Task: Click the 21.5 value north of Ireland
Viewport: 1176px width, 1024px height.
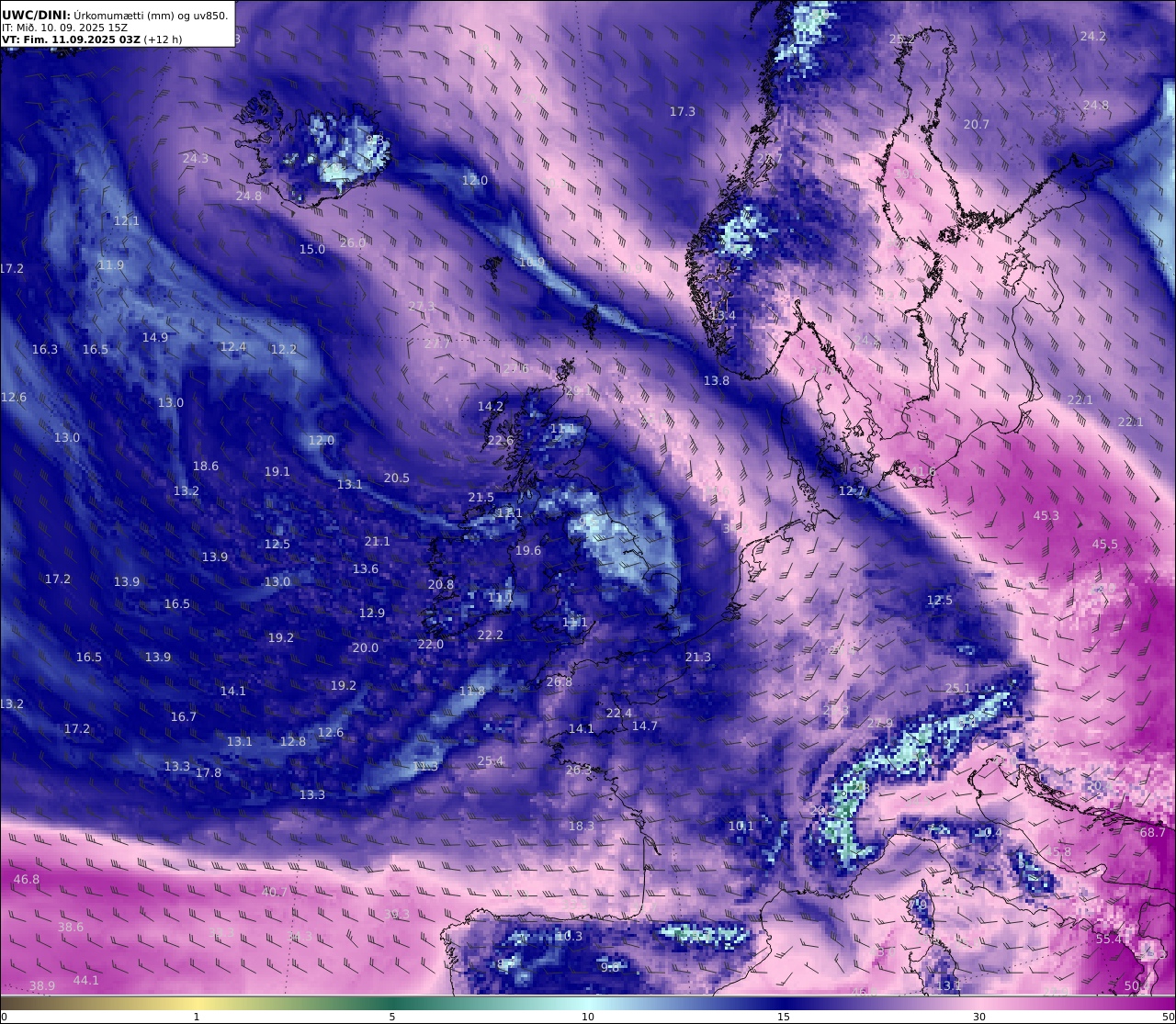Action: click(481, 498)
